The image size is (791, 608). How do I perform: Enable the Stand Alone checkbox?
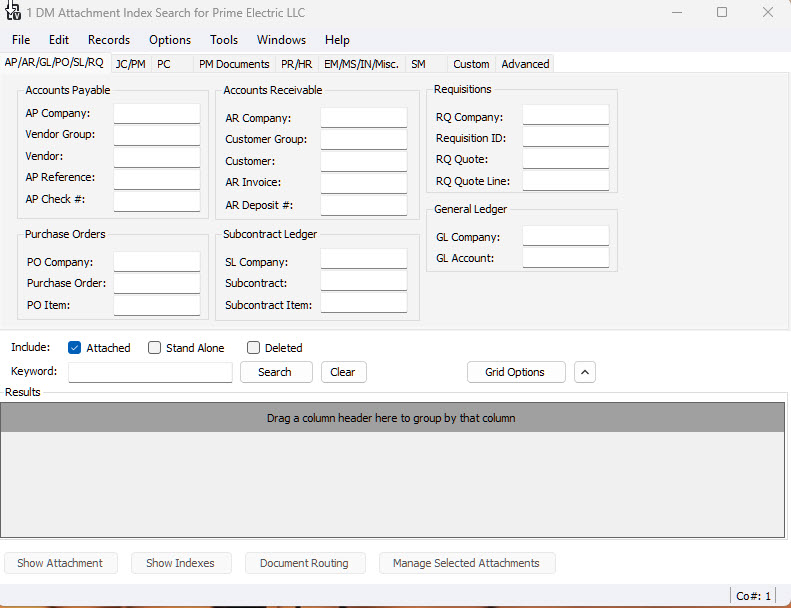point(154,348)
